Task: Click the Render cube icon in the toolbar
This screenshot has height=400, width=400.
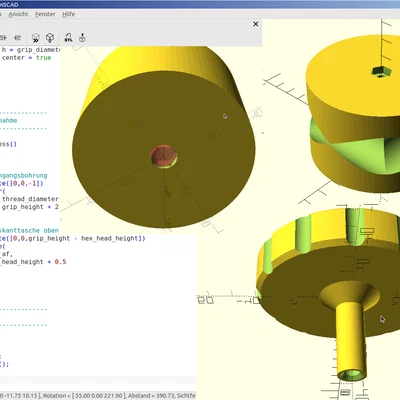Action: click(50, 38)
